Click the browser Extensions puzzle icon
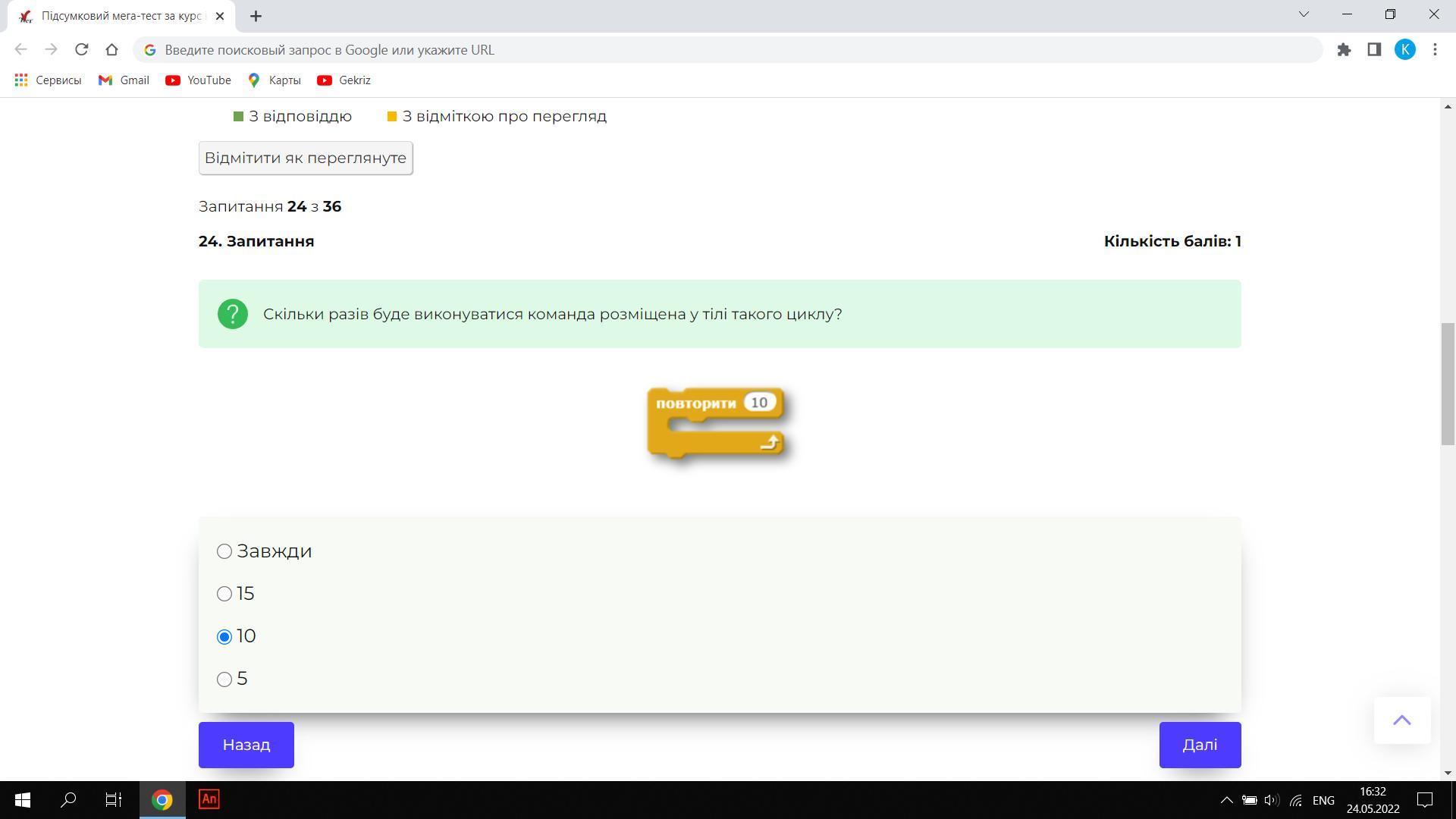The height and width of the screenshot is (819, 1456). (x=1344, y=50)
